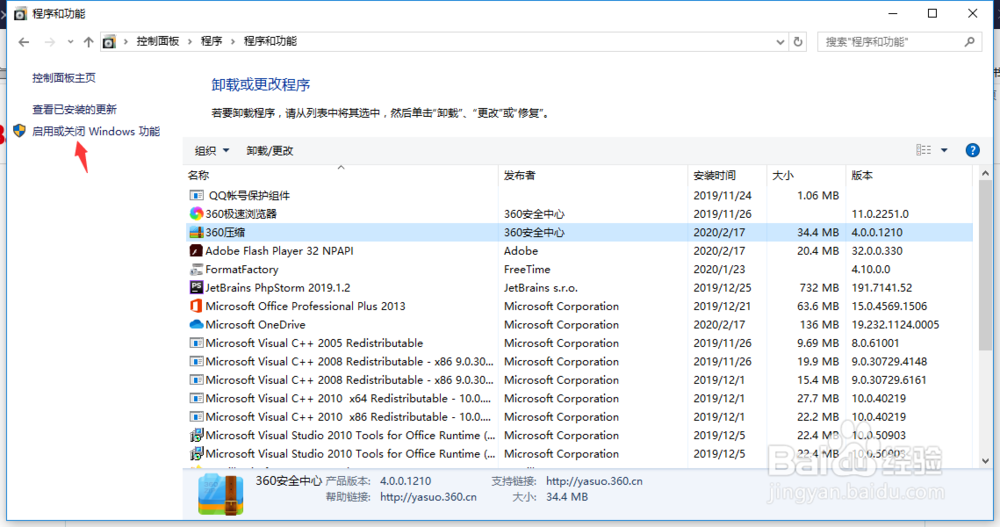Click the vertical scrollbar thumb
This screenshot has height=527, width=1000.
coord(985,265)
